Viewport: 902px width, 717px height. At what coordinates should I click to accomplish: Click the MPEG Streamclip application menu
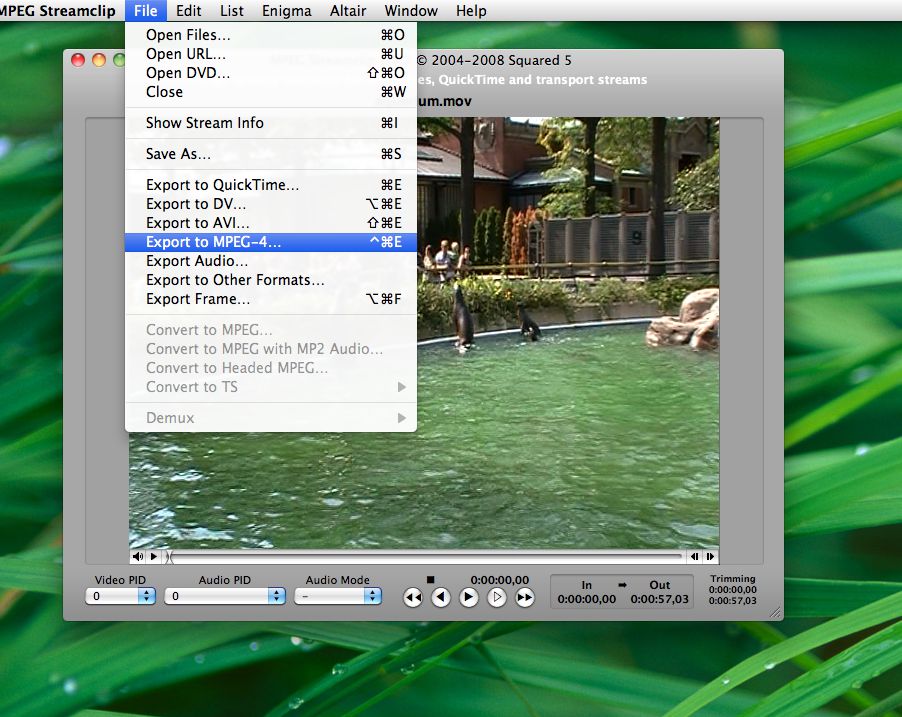point(58,11)
